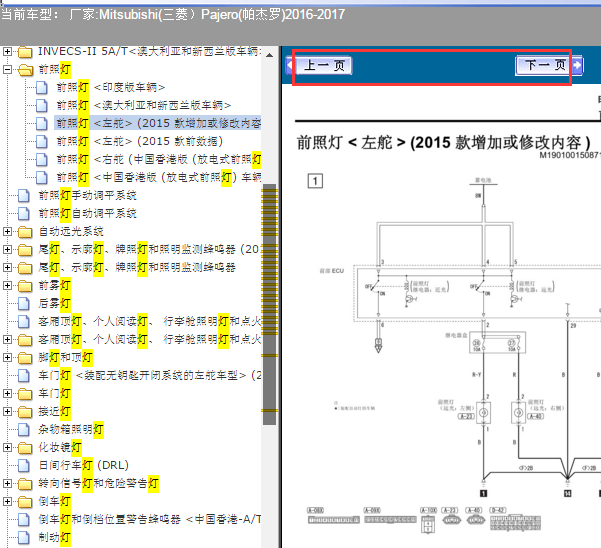601x548 pixels.
Task: Click the tree panel scroll-up arrow
Action: (269, 55)
